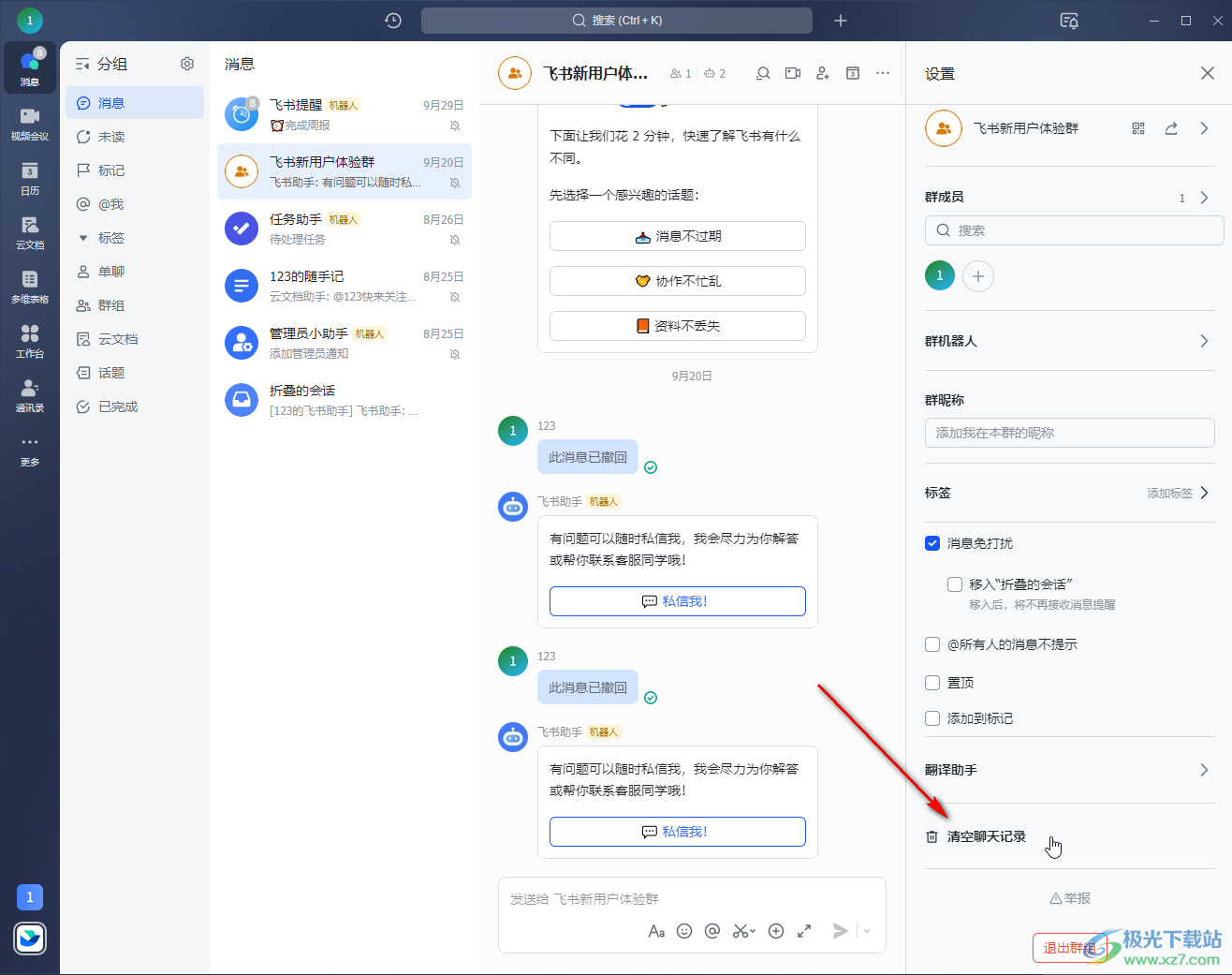The image size is (1232, 975).
Task: Open the history clock icon in title bar
Action: pyautogui.click(x=393, y=21)
